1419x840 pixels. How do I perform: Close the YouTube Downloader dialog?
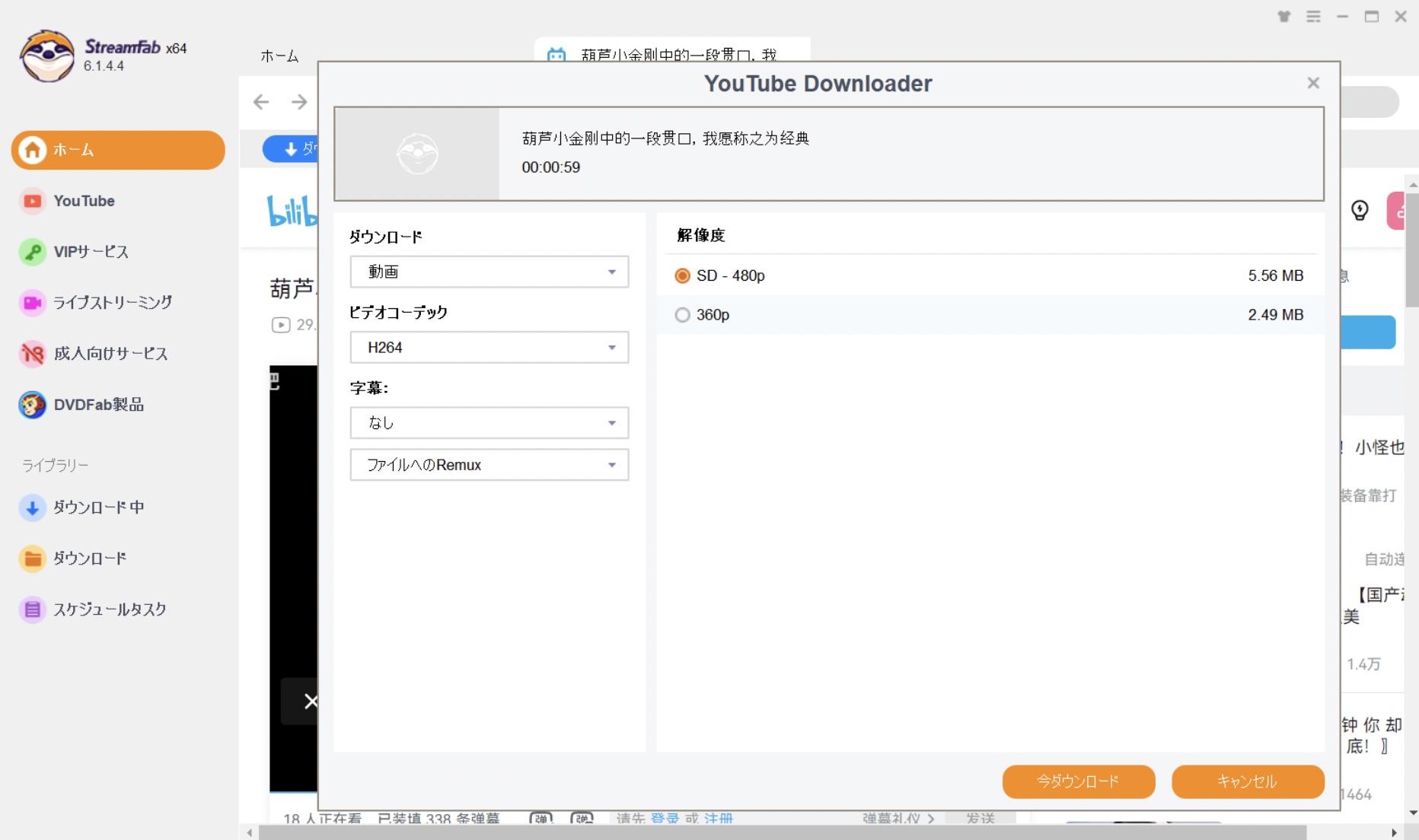click(x=1313, y=83)
